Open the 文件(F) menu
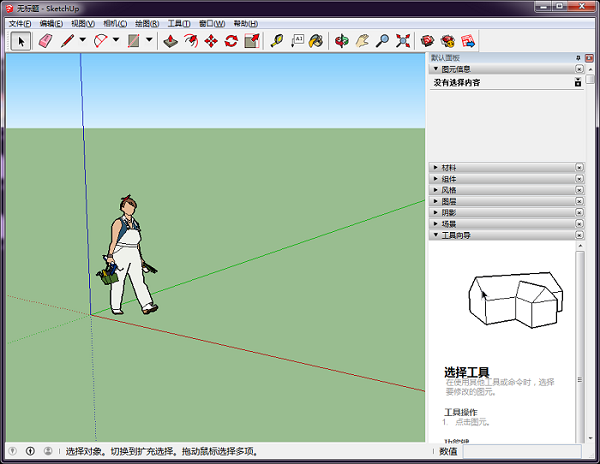The width and height of the screenshot is (600, 464). pos(20,23)
